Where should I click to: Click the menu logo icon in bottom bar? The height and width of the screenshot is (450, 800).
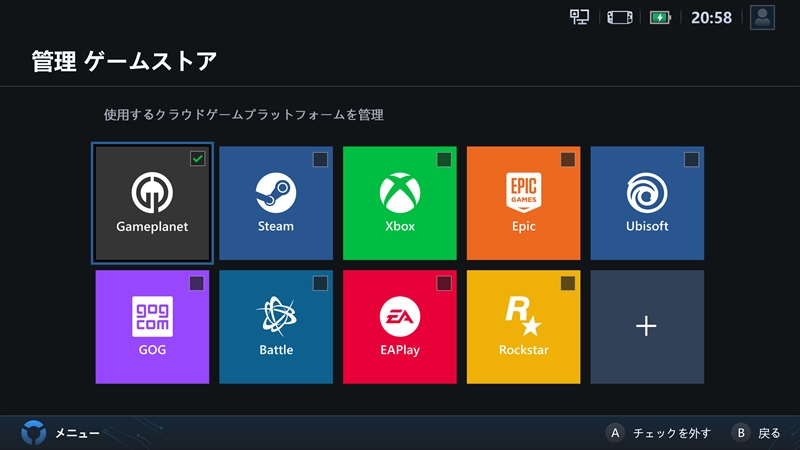(x=34, y=433)
